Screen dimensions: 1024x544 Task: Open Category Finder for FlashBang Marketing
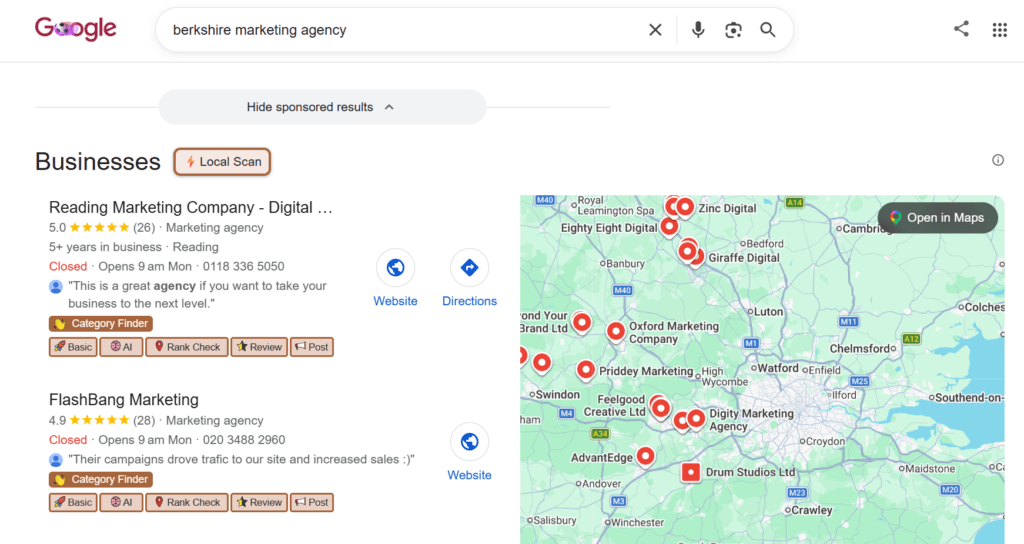pos(101,479)
